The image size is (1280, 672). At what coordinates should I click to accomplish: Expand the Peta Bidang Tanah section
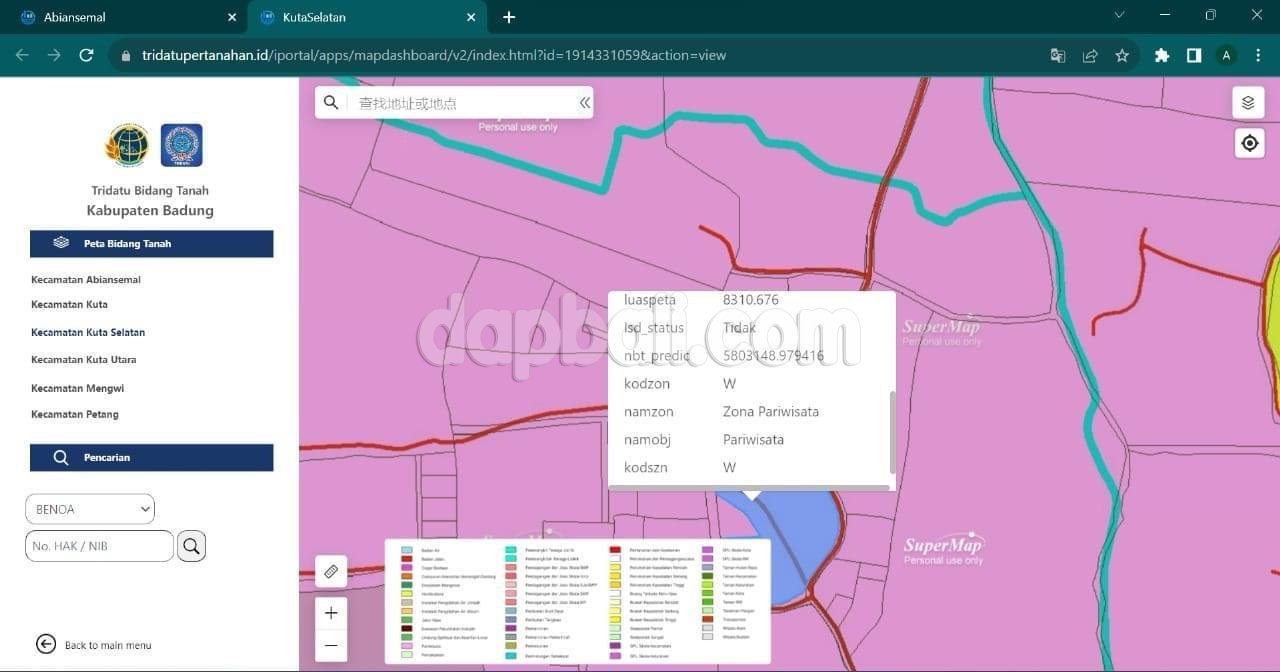tap(151, 243)
